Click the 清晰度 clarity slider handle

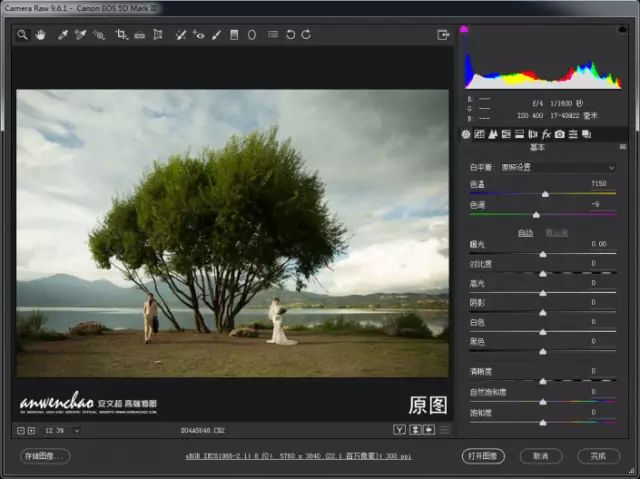click(x=543, y=381)
